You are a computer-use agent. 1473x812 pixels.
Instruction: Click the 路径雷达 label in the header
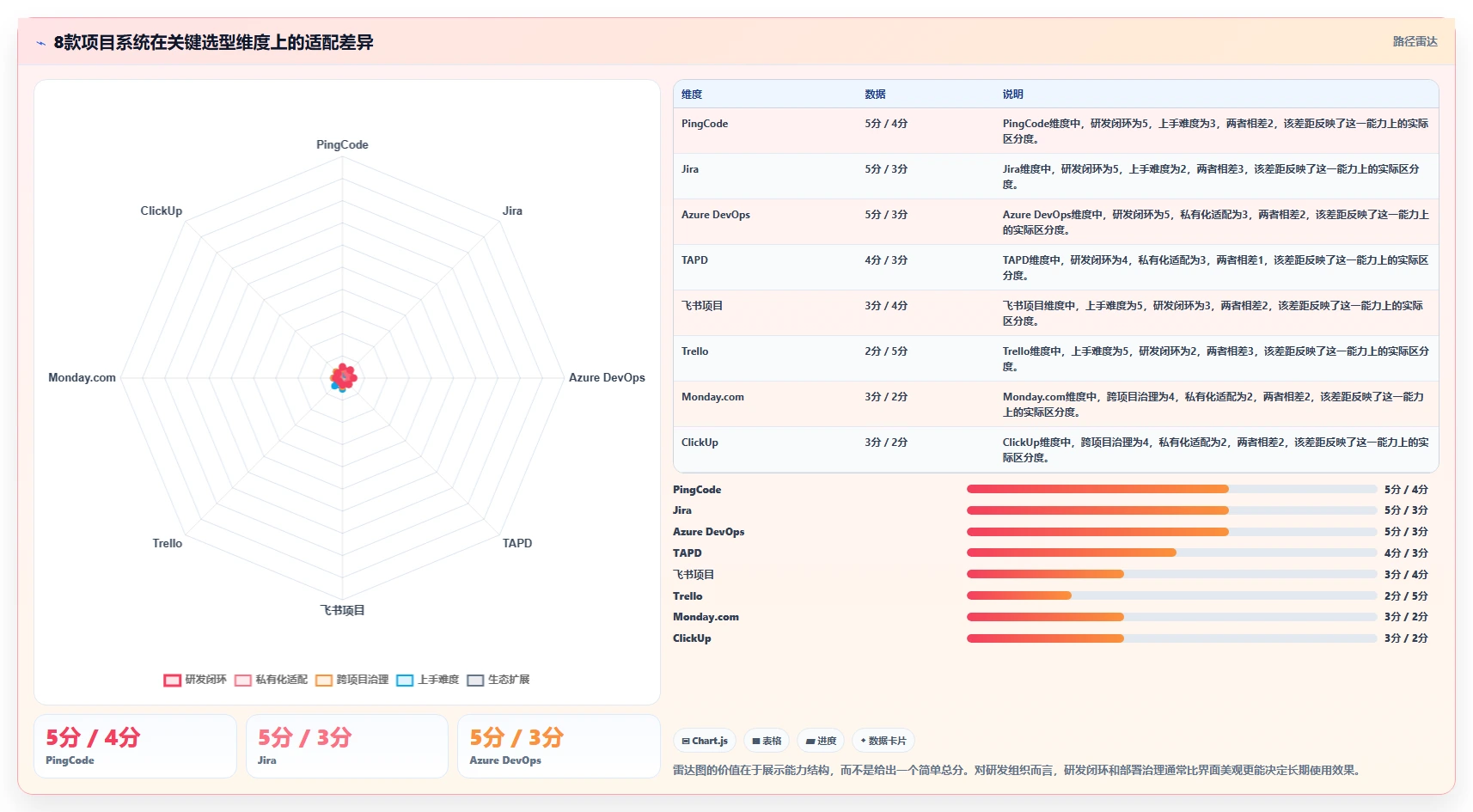[x=1415, y=41]
